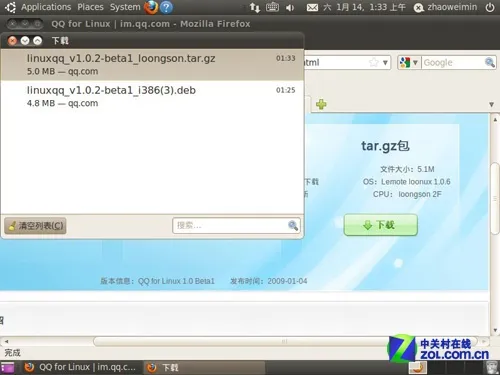500x375 pixels.
Task: Open the System menu
Action: coord(125,7)
